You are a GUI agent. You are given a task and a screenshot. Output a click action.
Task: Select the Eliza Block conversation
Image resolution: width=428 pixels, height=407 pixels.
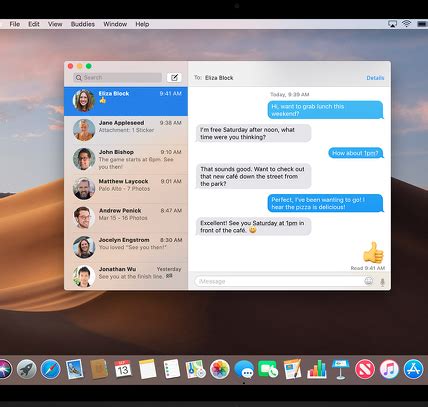tap(126, 101)
